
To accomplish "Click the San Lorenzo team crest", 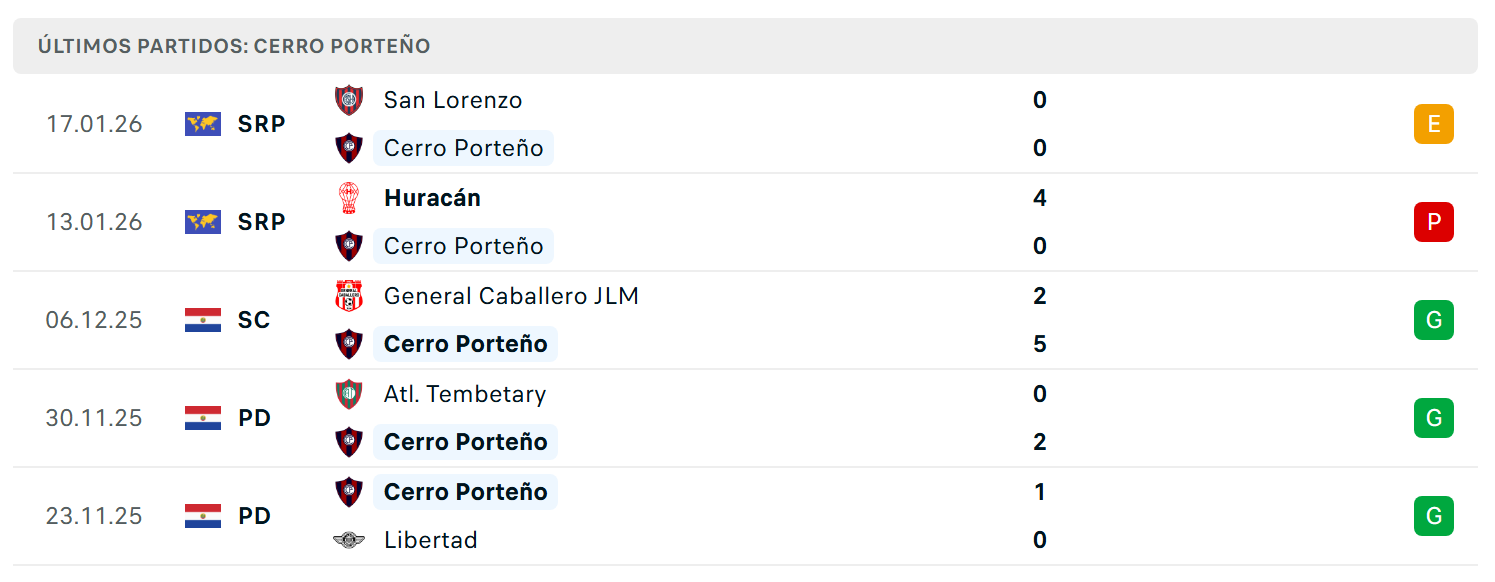I will tap(349, 100).
